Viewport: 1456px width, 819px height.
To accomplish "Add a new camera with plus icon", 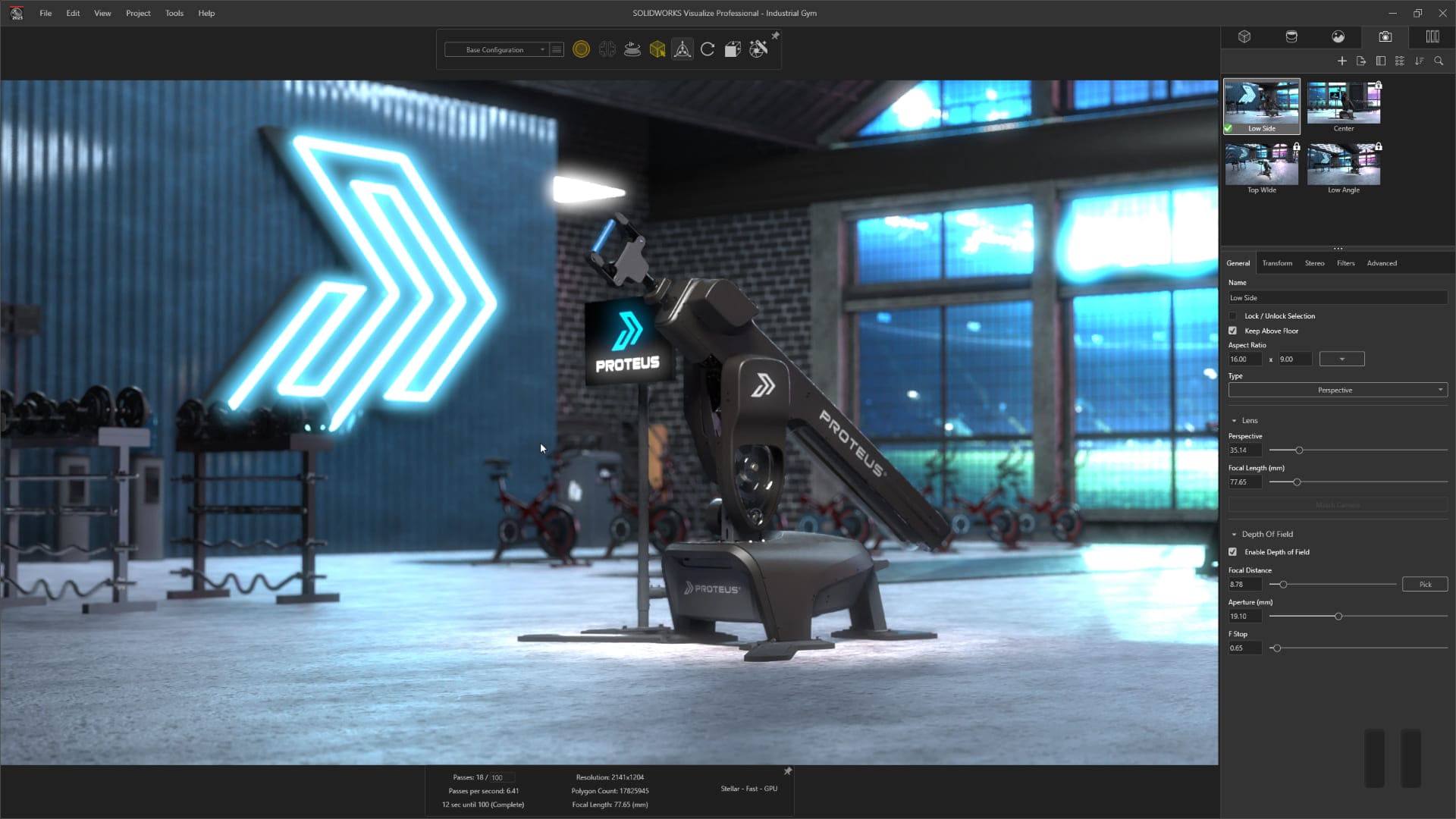I will (1342, 61).
